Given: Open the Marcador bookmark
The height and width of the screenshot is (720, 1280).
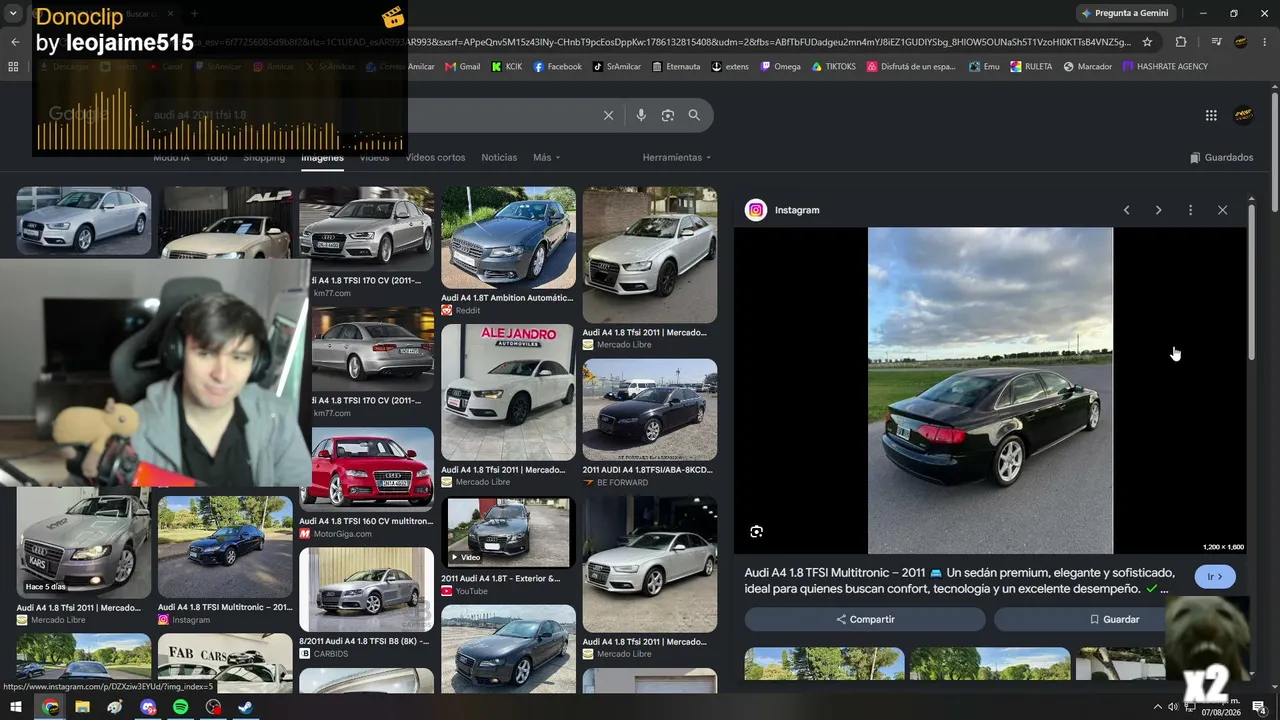Looking at the screenshot, I should [x=1087, y=67].
